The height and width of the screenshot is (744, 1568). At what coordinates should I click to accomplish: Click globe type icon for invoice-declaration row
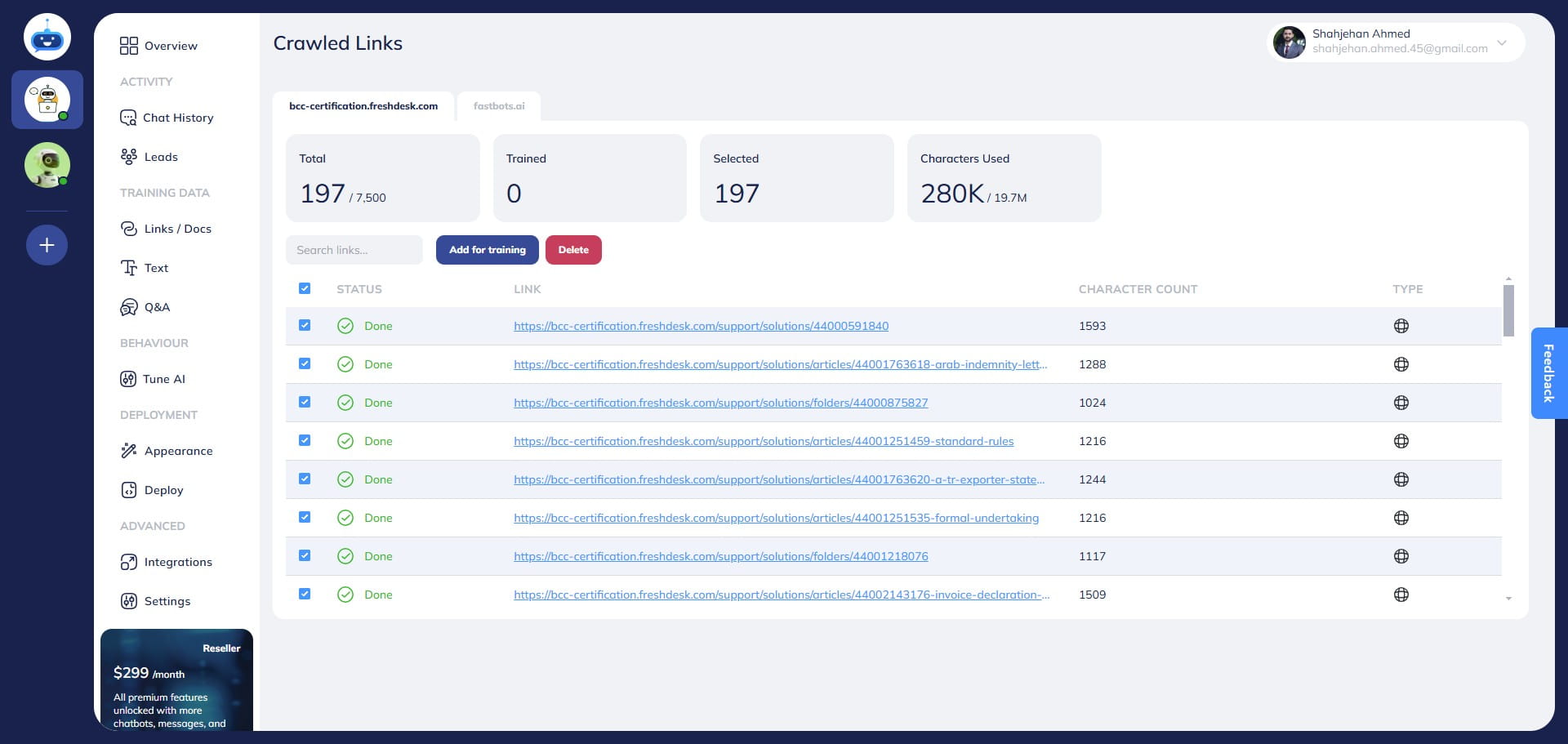coord(1401,595)
